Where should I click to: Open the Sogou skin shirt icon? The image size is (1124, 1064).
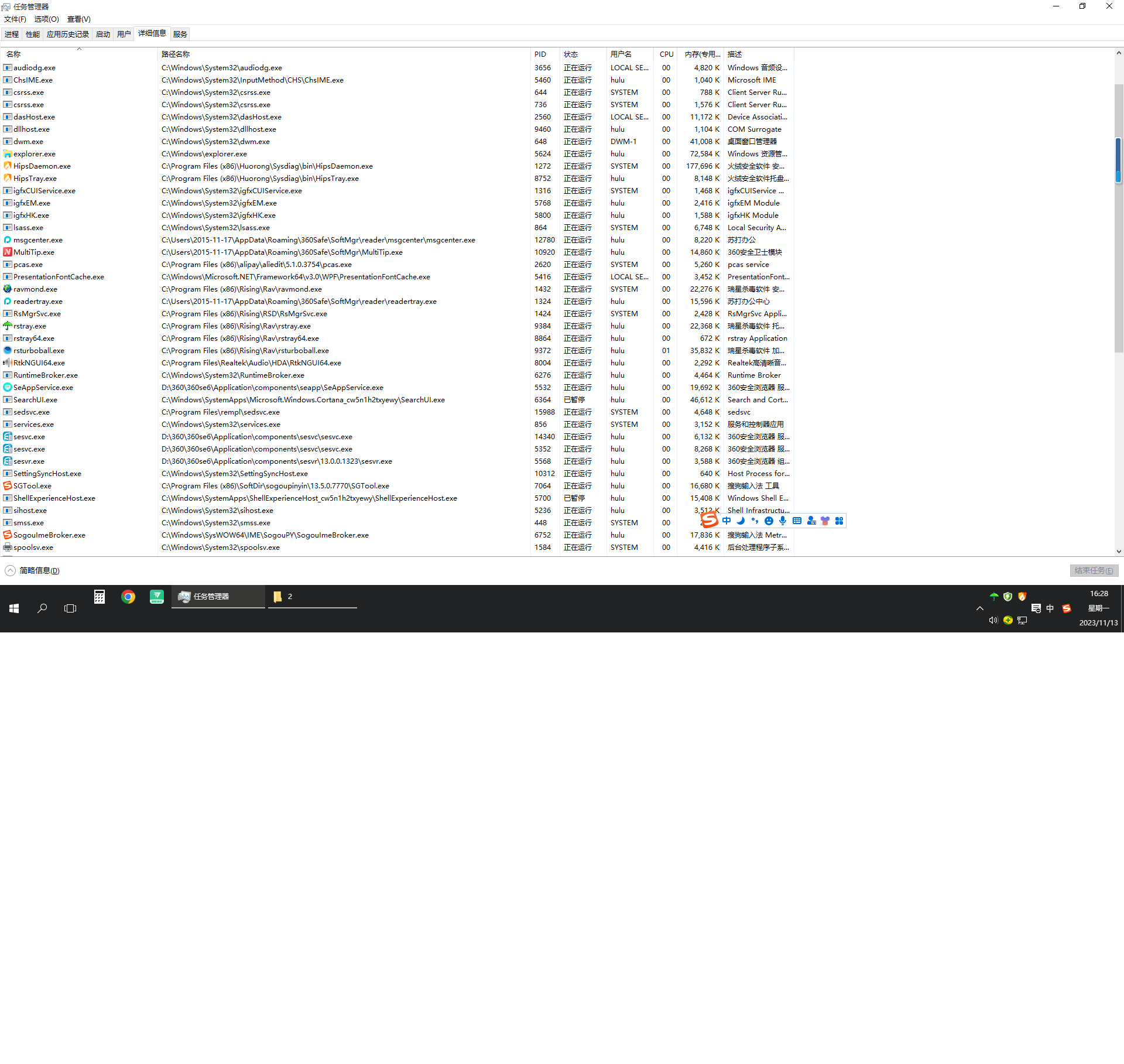[x=825, y=521]
